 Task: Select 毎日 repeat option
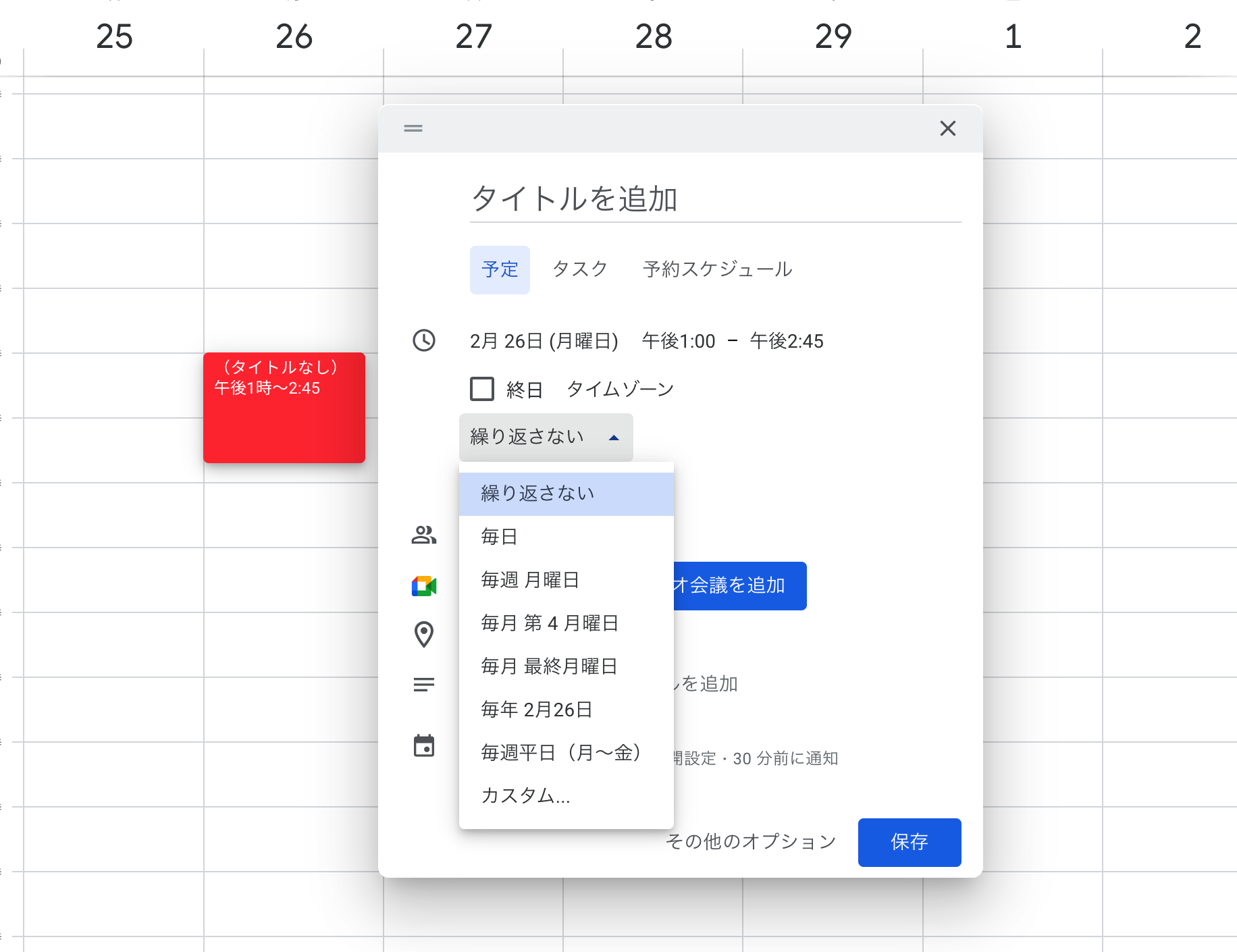[567, 537]
